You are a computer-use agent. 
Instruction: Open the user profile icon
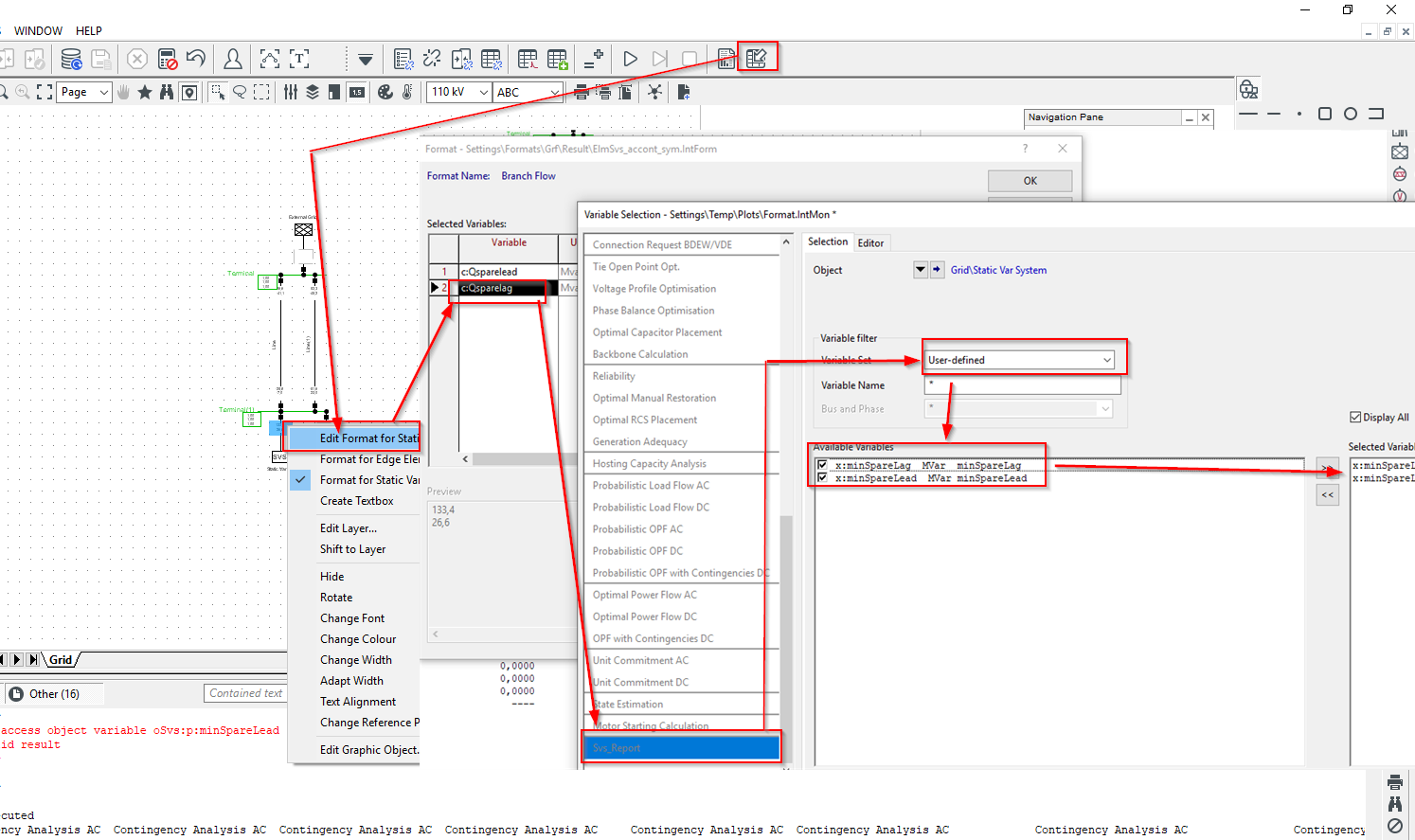pos(232,59)
